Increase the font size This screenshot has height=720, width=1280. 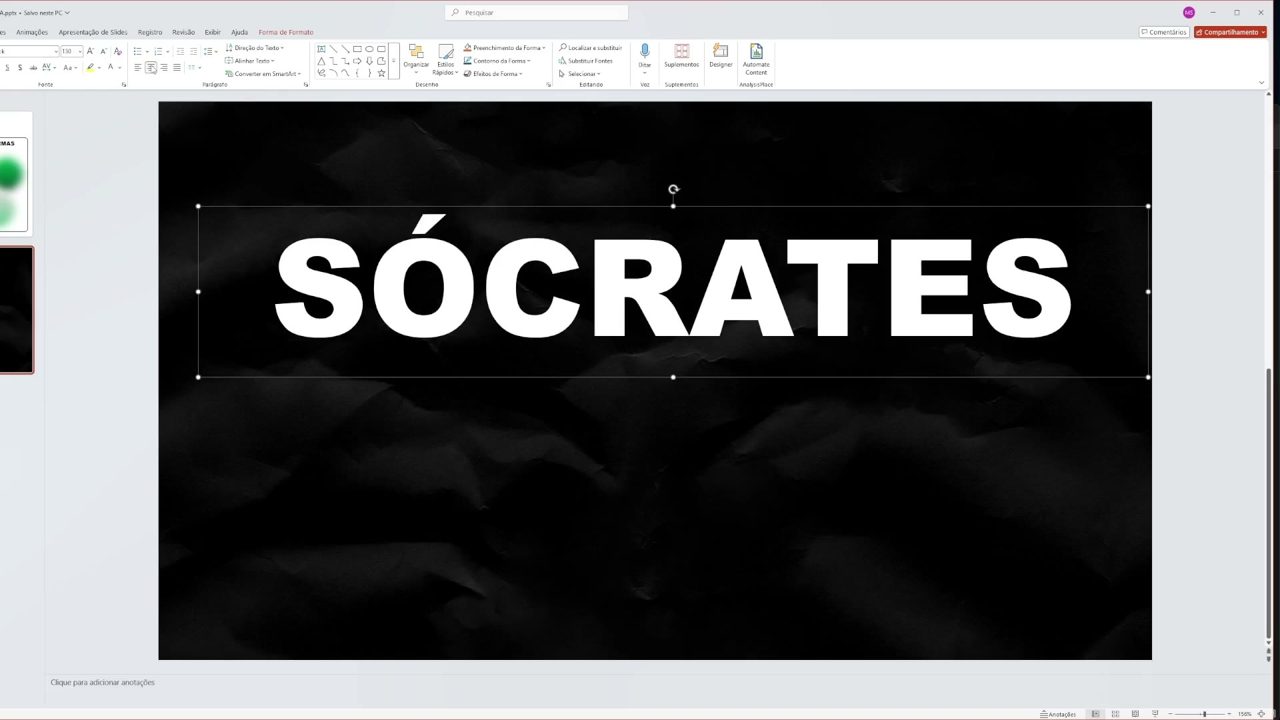(x=90, y=51)
